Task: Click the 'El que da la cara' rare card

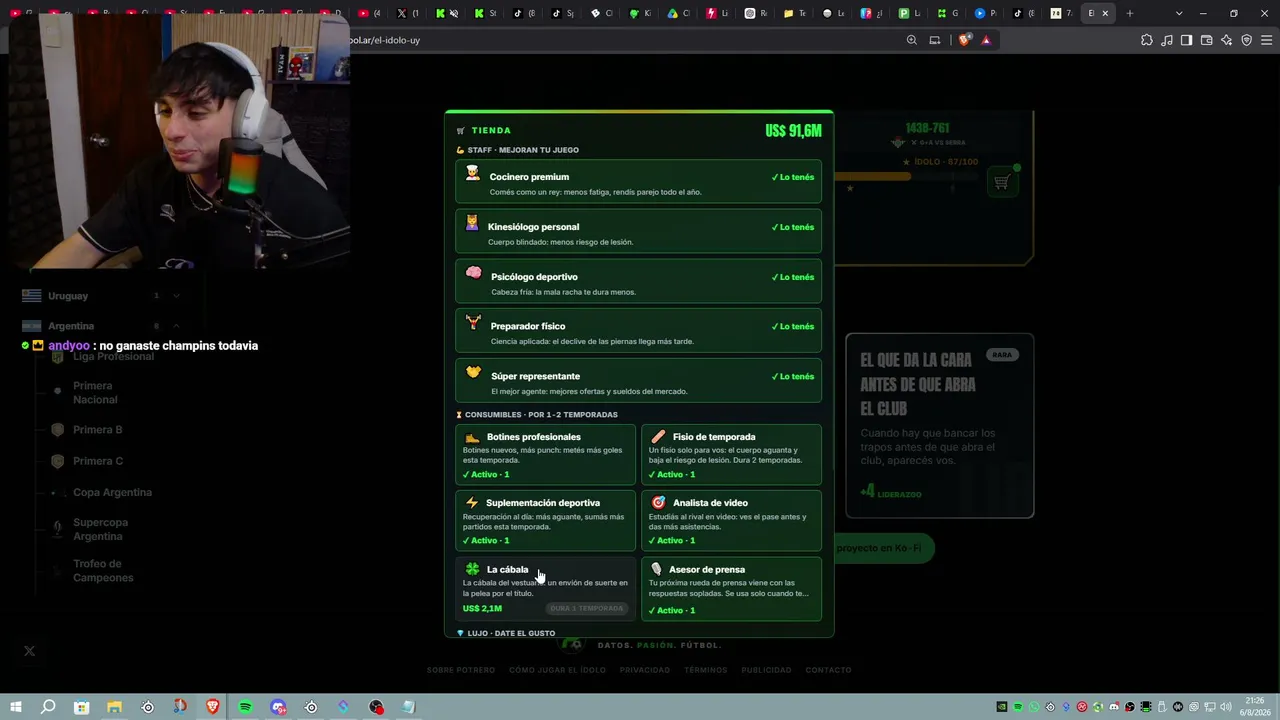Action: click(940, 426)
